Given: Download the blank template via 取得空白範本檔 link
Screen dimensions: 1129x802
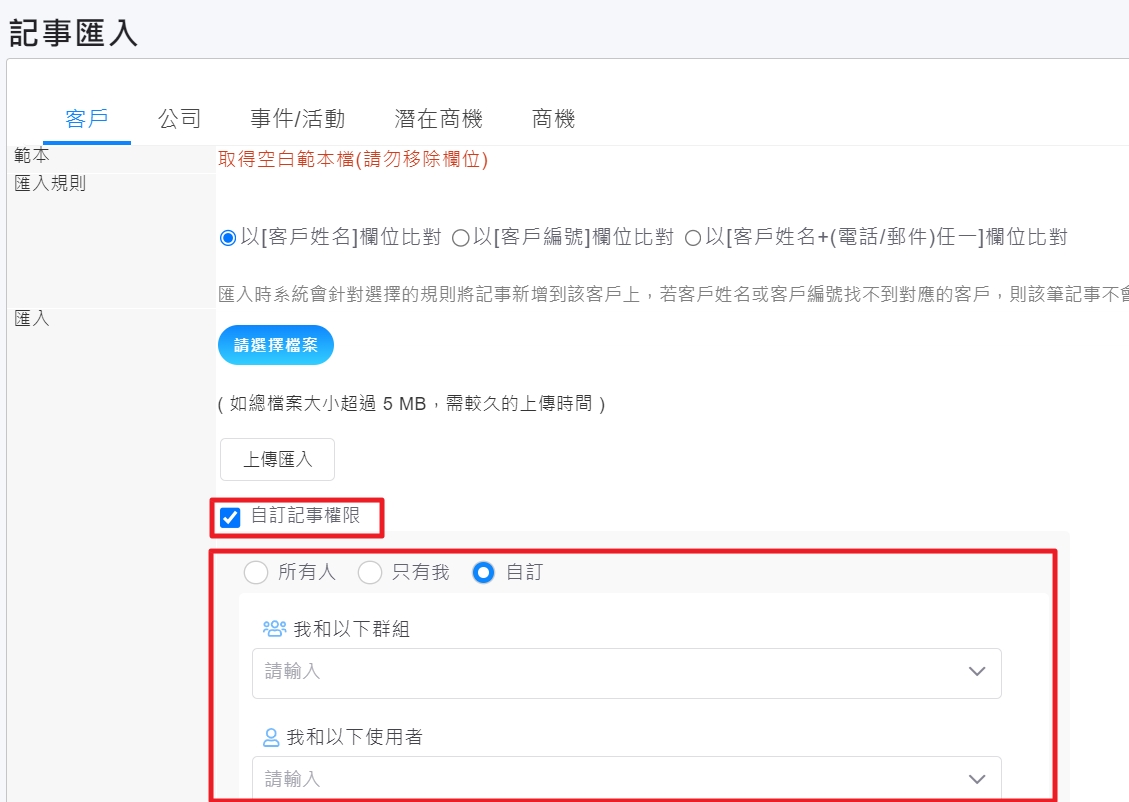Looking at the screenshot, I should pyautogui.click(x=352, y=159).
